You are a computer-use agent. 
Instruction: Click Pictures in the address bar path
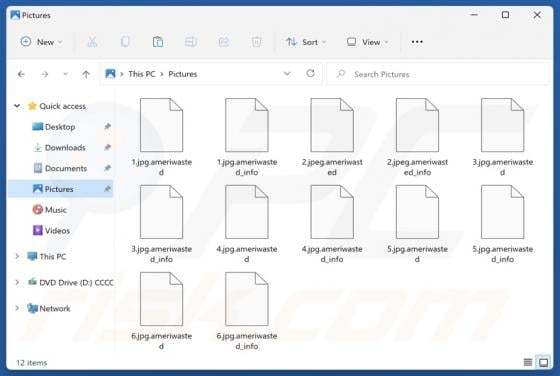click(x=182, y=74)
